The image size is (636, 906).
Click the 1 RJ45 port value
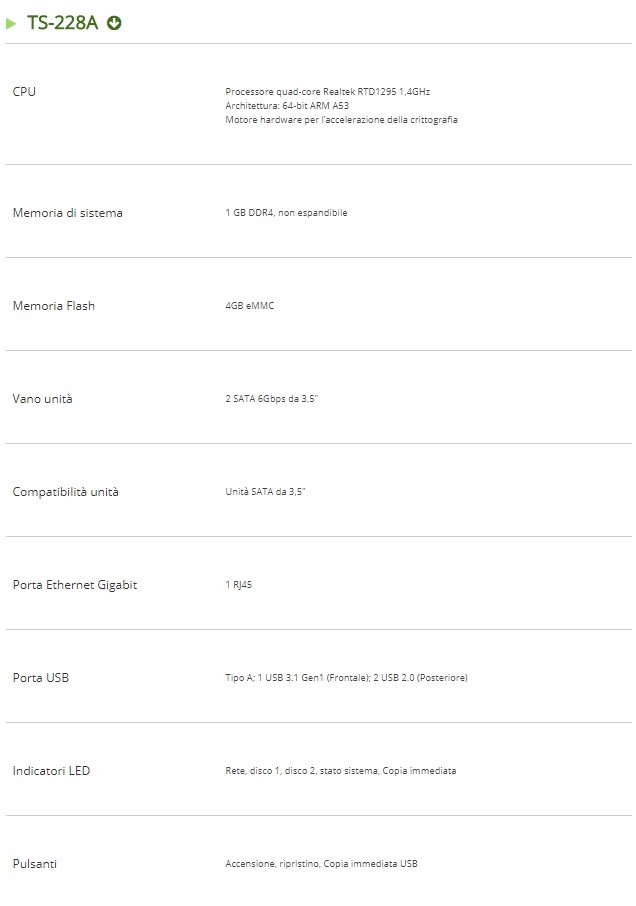pos(238,585)
